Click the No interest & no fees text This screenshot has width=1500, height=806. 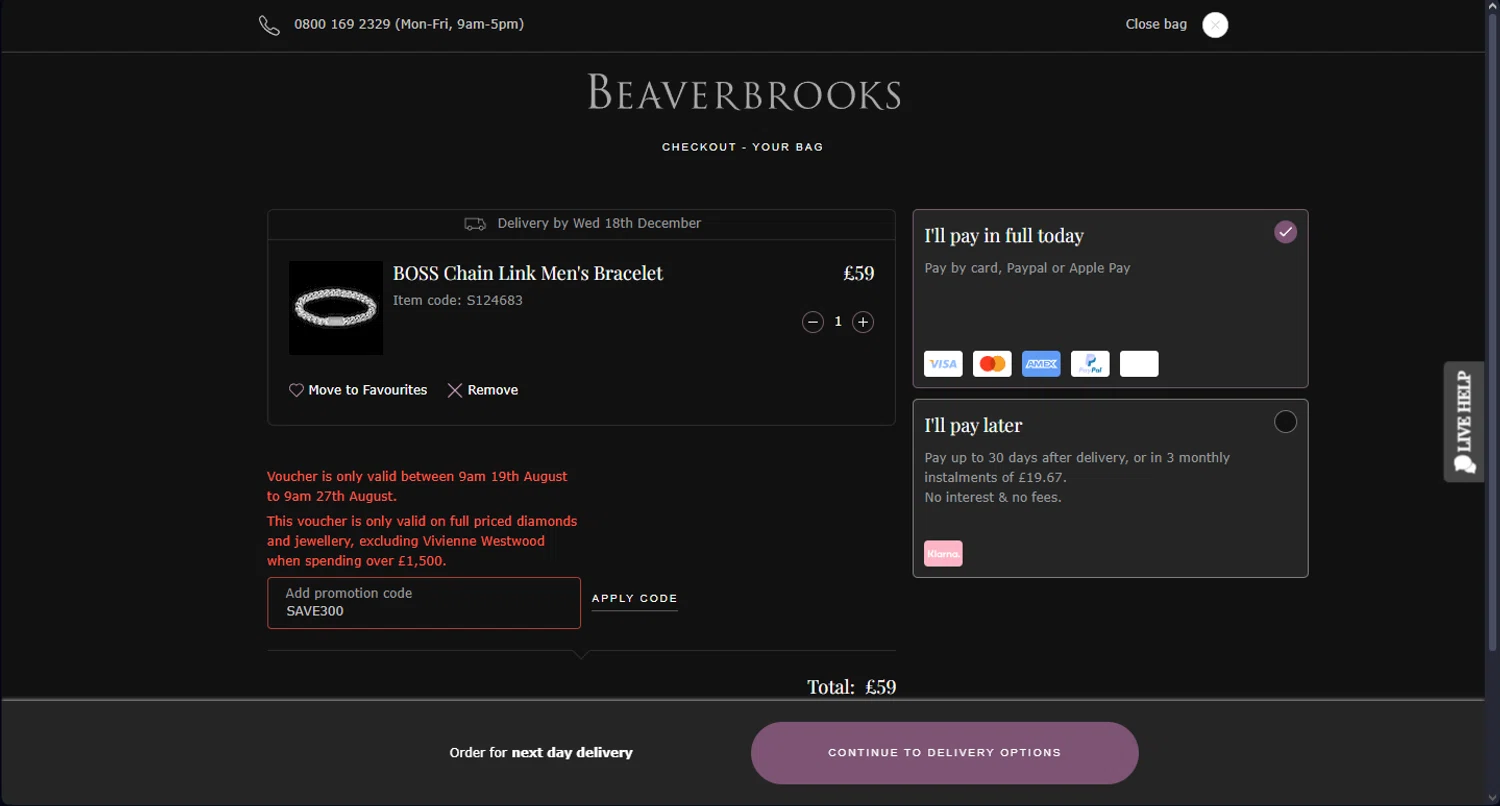coord(993,497)
